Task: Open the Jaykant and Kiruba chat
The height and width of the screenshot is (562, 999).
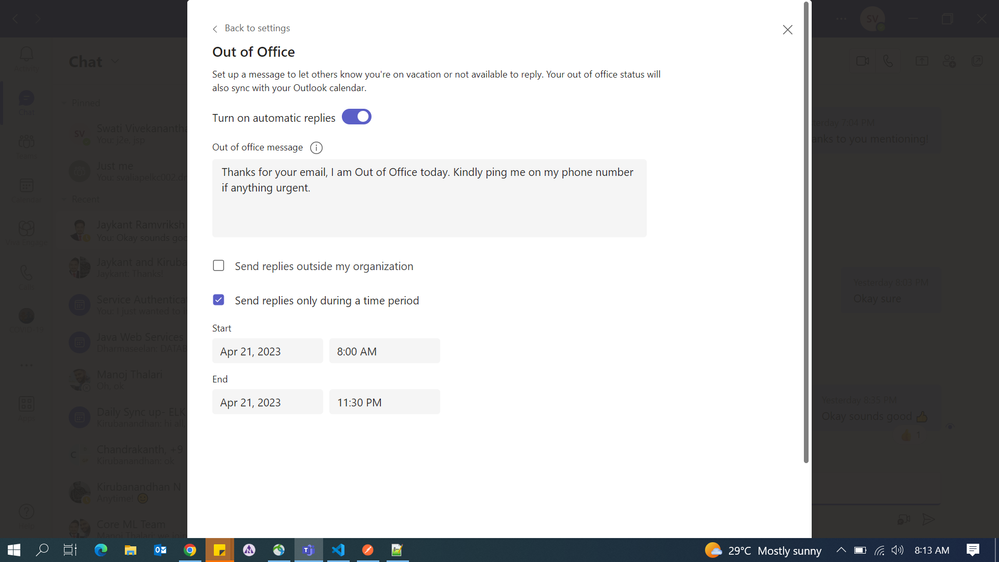Action: pos(126,268)
